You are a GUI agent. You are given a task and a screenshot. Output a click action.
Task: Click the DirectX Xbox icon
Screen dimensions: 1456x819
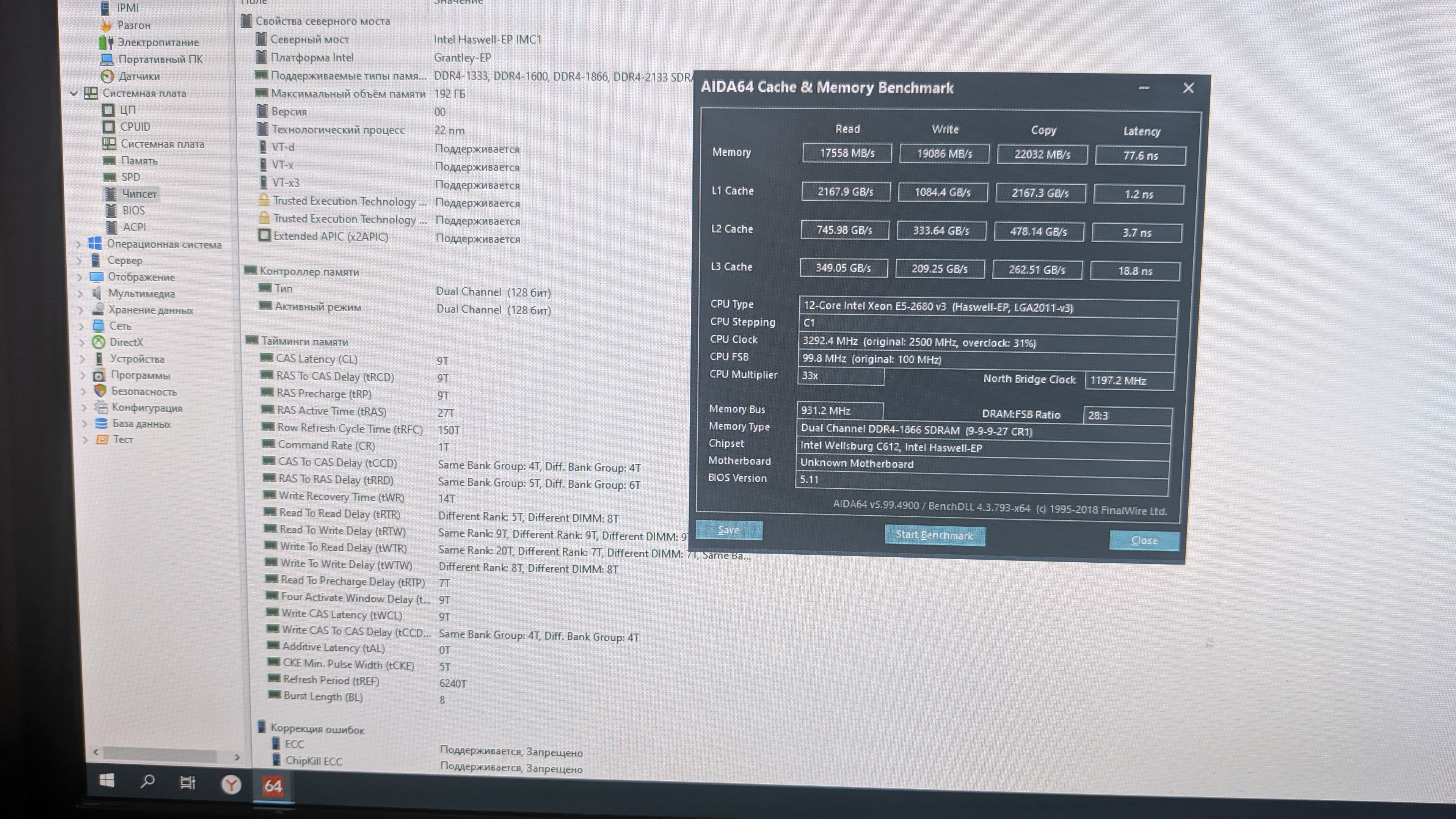click(x=99, y=342)
